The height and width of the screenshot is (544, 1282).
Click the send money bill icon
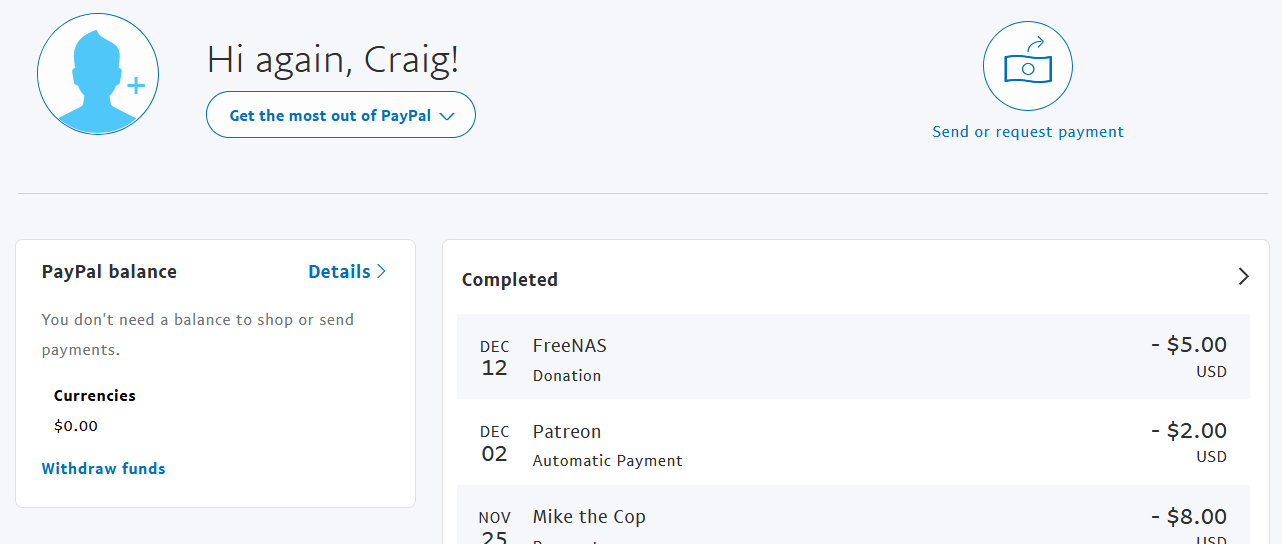(x=1028, y=66)
